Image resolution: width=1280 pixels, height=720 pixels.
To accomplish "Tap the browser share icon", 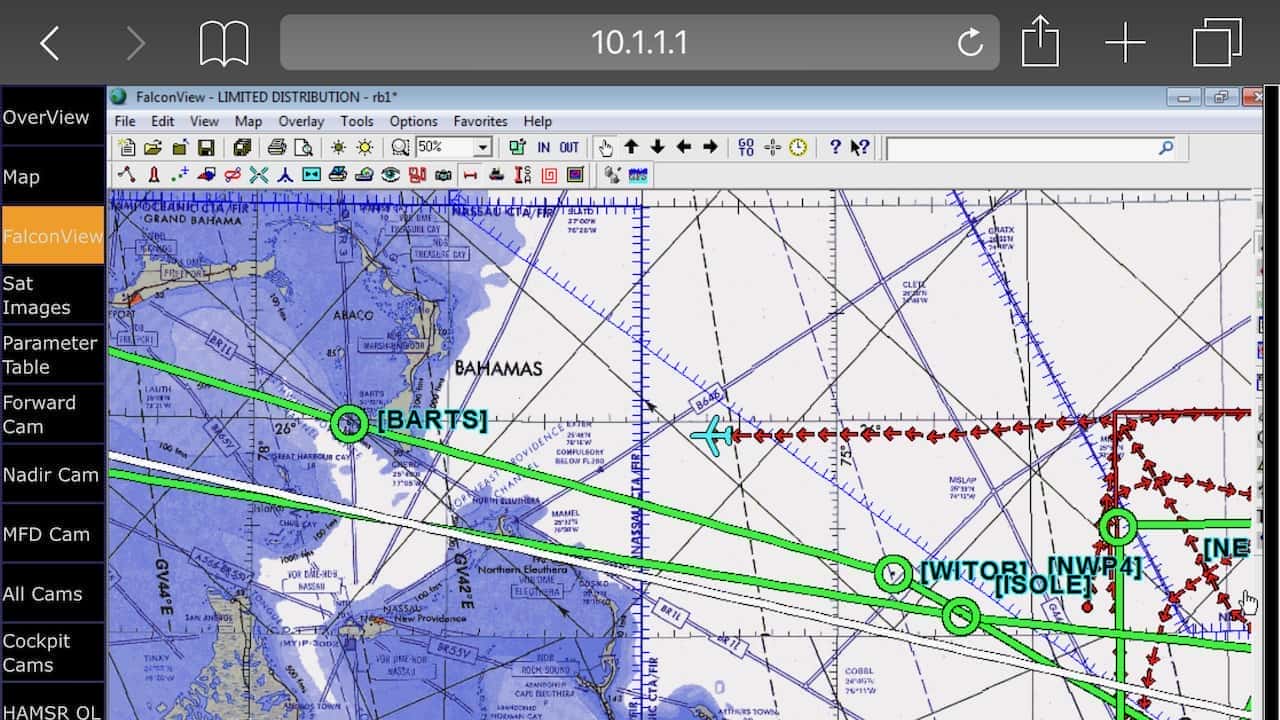I will point(1040,42).
